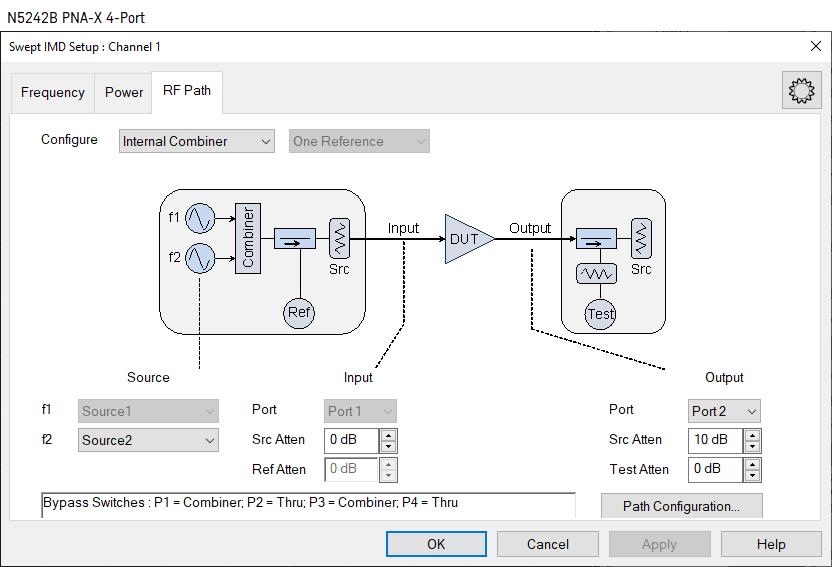
Task: Click the Ref receiver circle
Action: pos(299,312)
